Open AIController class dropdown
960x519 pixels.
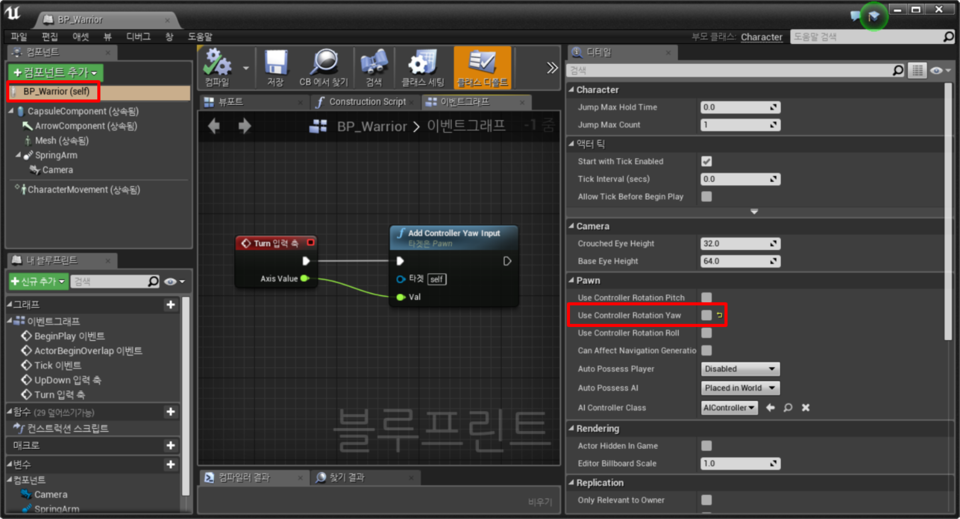(x=729, y=408)
